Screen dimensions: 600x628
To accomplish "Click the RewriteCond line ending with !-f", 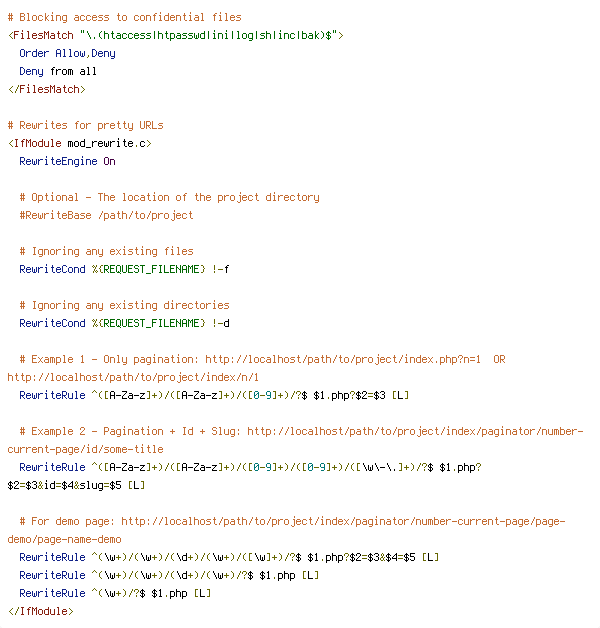I will 125,270.
